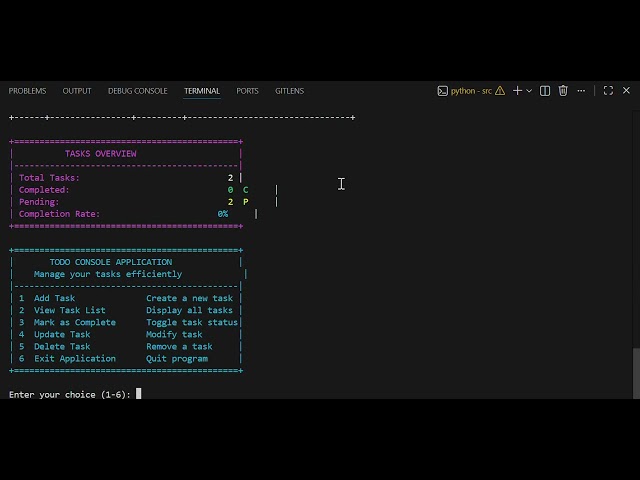The image size is (640, 480).
Task: Click the 'Exit Application' line
Action: tap(75, 358)
